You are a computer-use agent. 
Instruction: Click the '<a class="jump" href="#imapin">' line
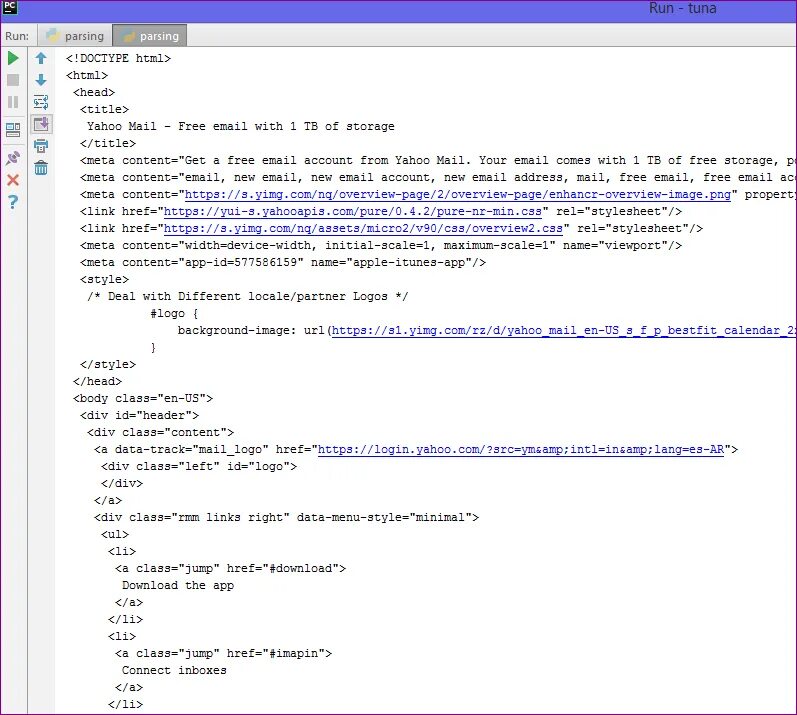[224, 654]
